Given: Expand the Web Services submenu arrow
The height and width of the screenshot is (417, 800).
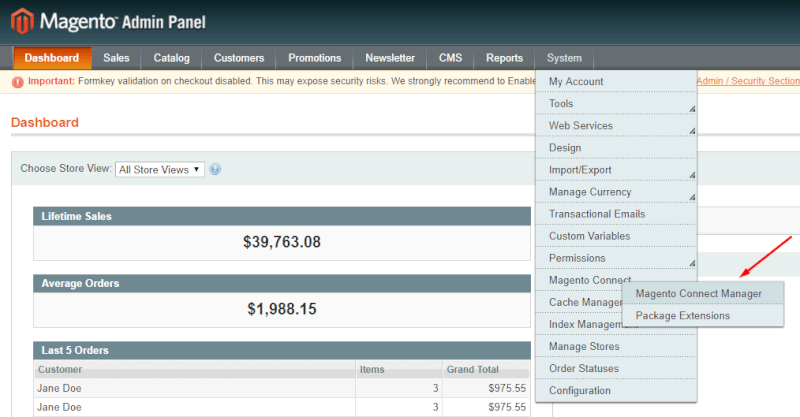Looking at the screenshot, I should (x=692, y=131).
